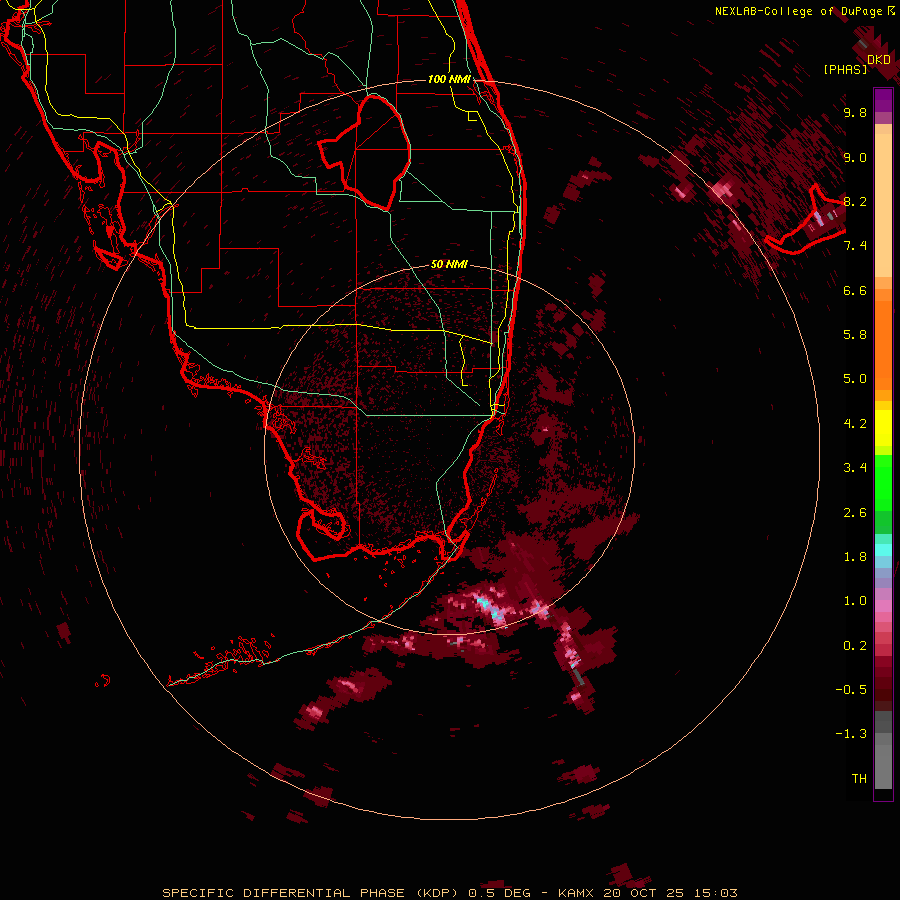Pick the bright green segment of the color bar

click(x=883, y=482)
